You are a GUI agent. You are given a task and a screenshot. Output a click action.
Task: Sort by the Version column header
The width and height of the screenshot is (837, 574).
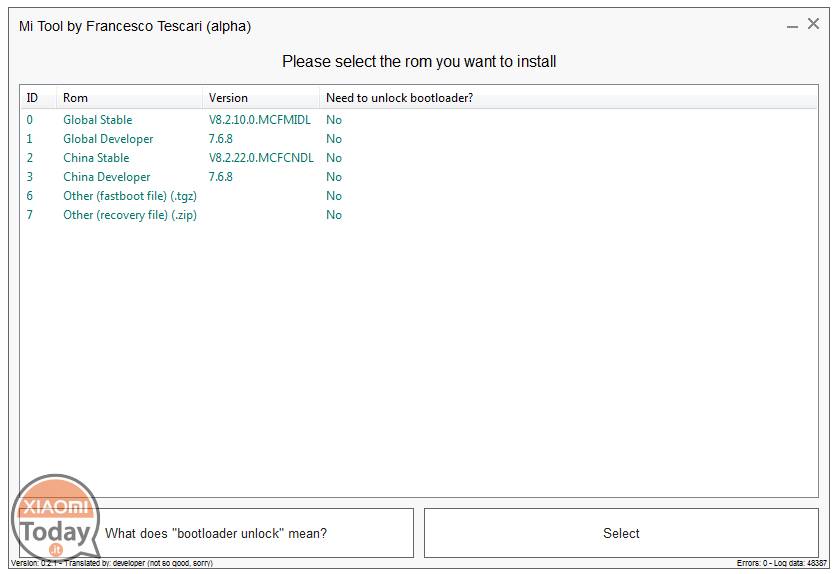260,98
